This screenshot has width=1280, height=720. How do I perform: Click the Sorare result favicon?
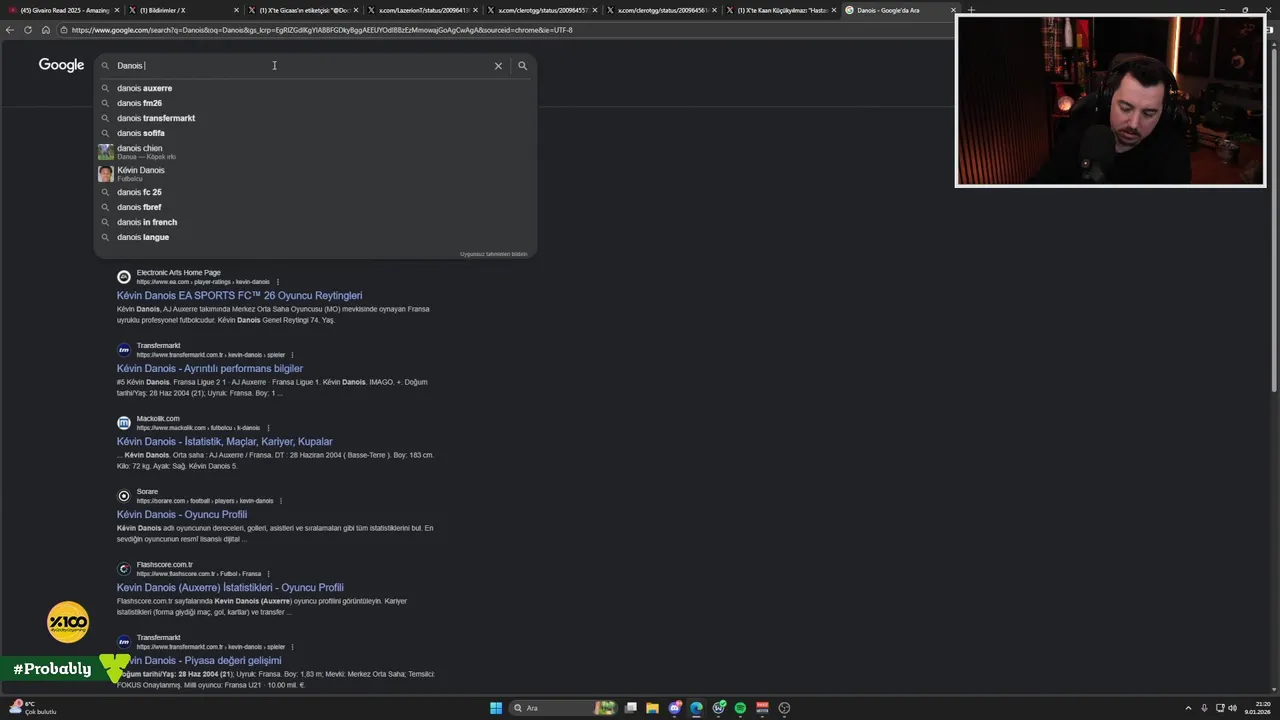coord(124,496)
